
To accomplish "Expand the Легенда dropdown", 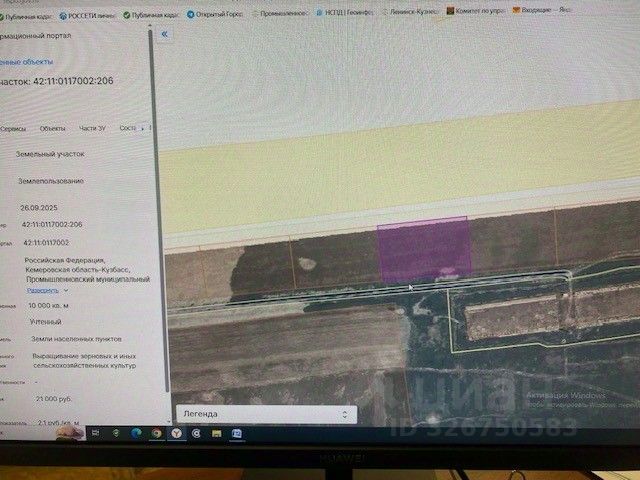I will coord(267,414).
